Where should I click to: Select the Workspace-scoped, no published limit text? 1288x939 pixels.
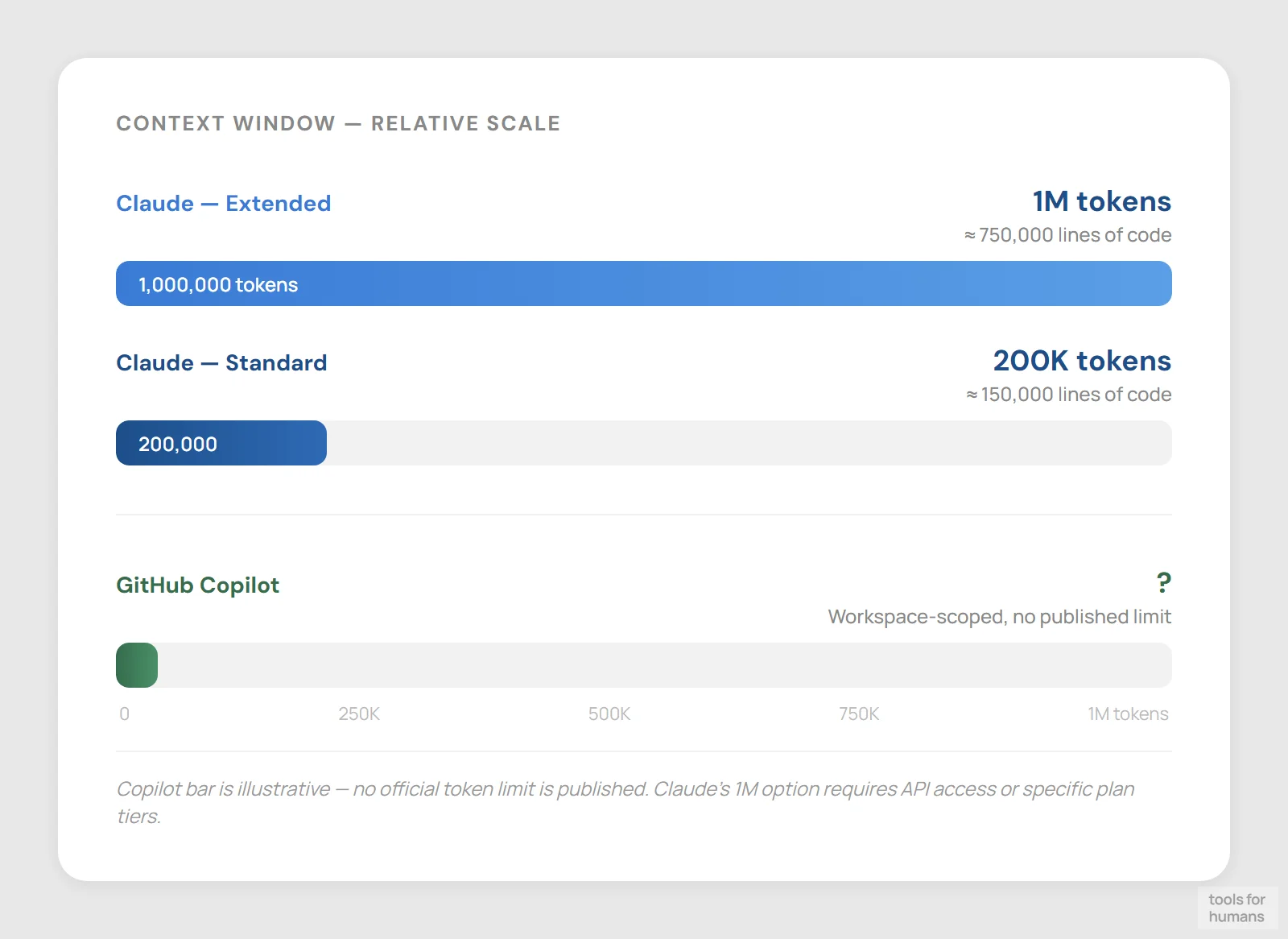(999, 616)
